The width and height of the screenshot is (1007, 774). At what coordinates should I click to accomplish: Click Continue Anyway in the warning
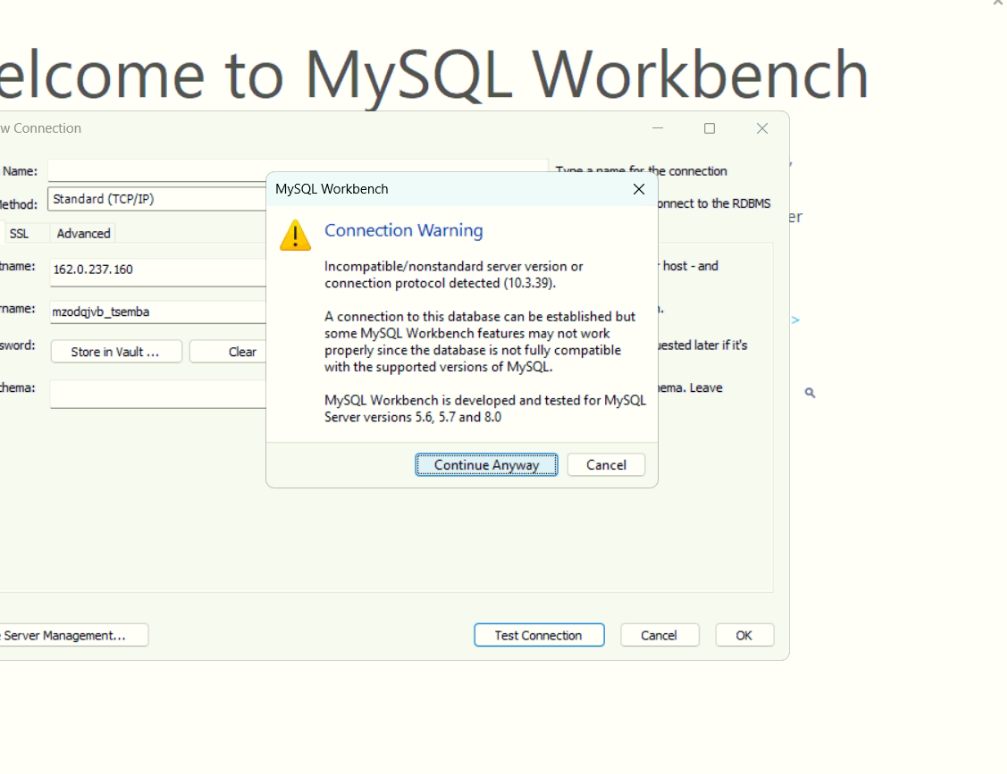486,465
